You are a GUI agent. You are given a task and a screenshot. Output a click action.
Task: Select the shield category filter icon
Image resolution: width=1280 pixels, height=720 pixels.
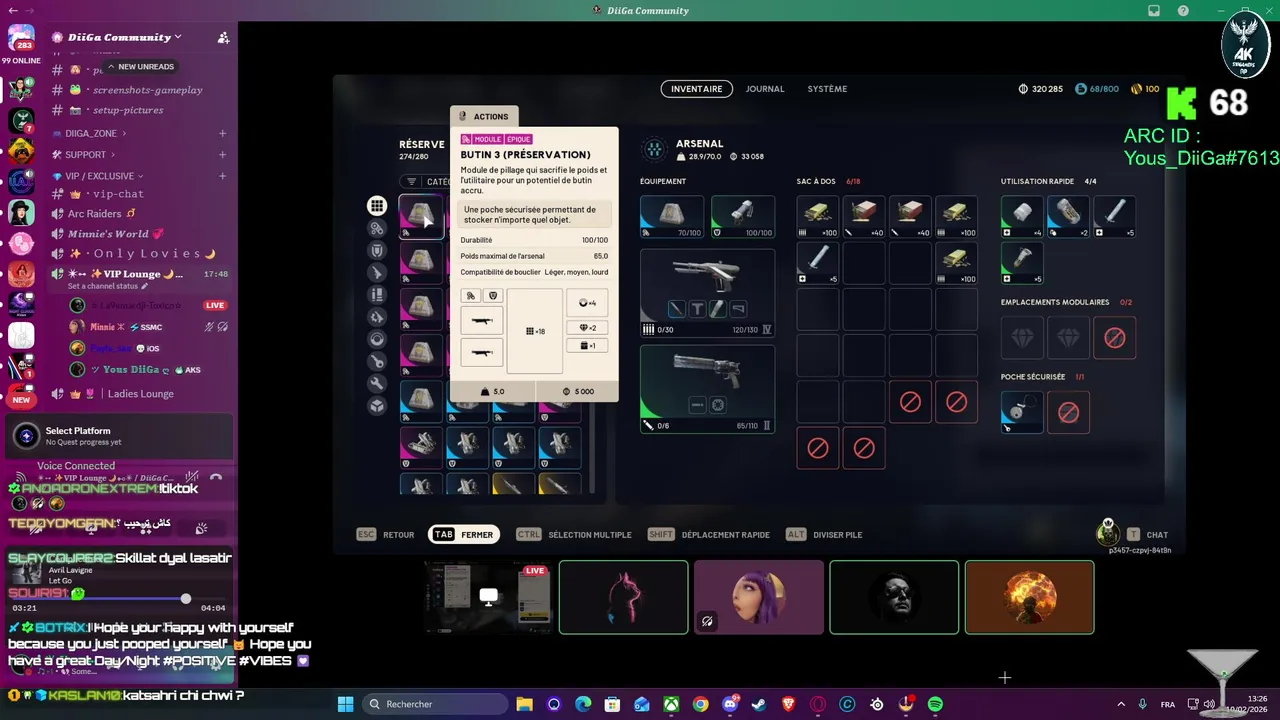[377, 250]
